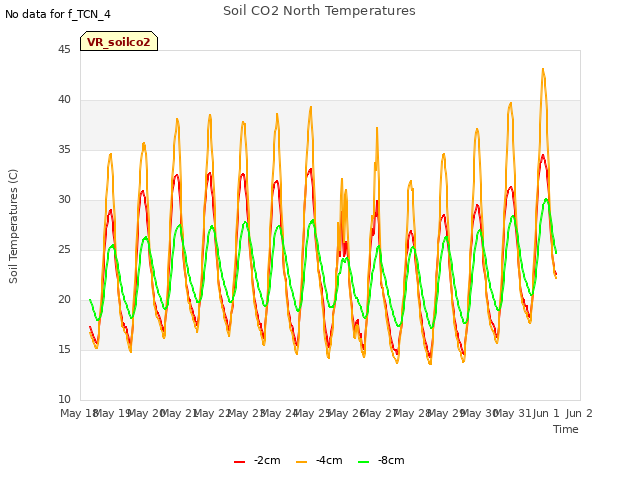Click the May 18 x-axis label
Screen dimensions: 640x480
(79, 413)
